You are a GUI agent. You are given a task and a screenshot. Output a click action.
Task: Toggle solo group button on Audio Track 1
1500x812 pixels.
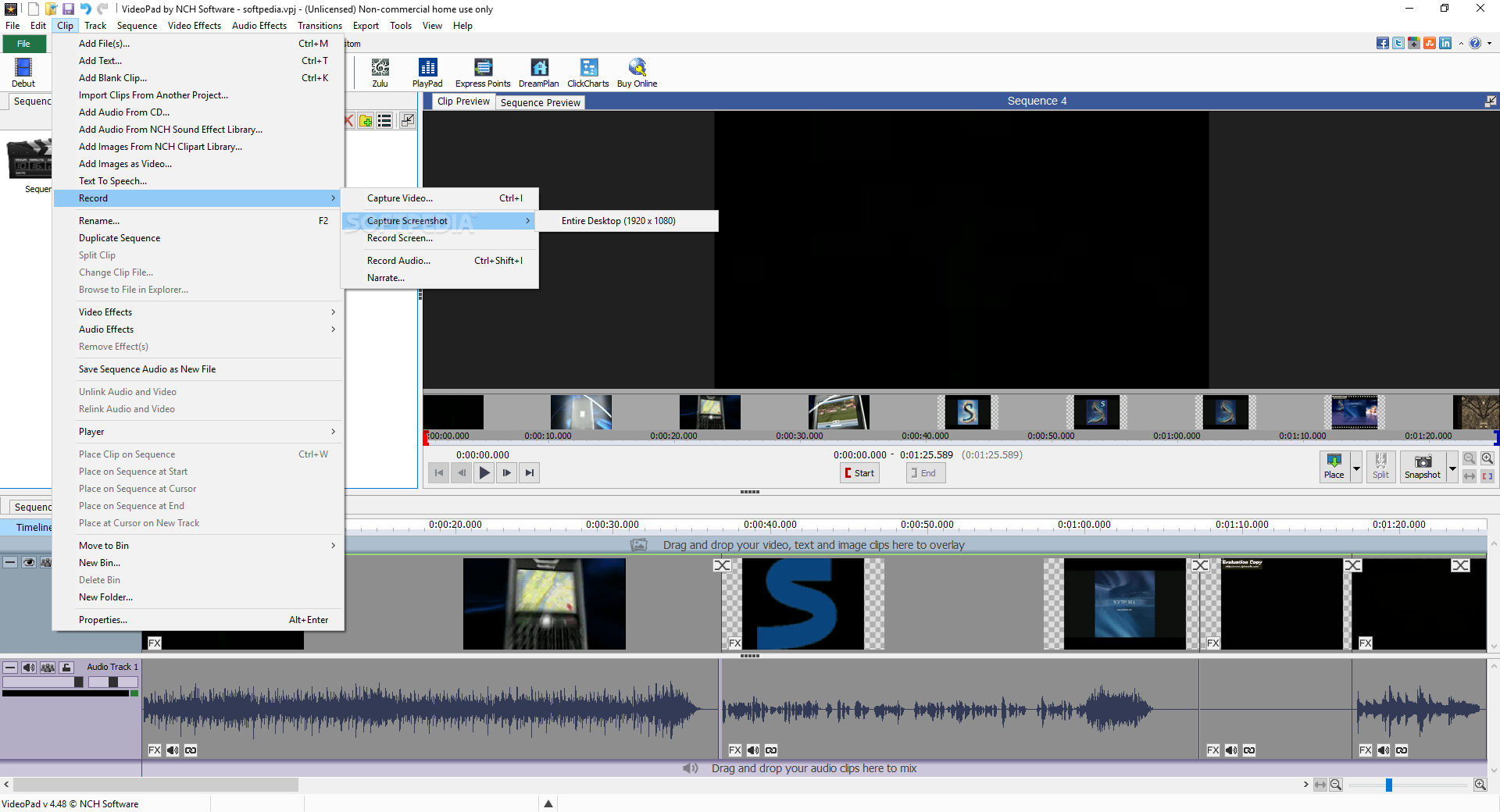48,668
